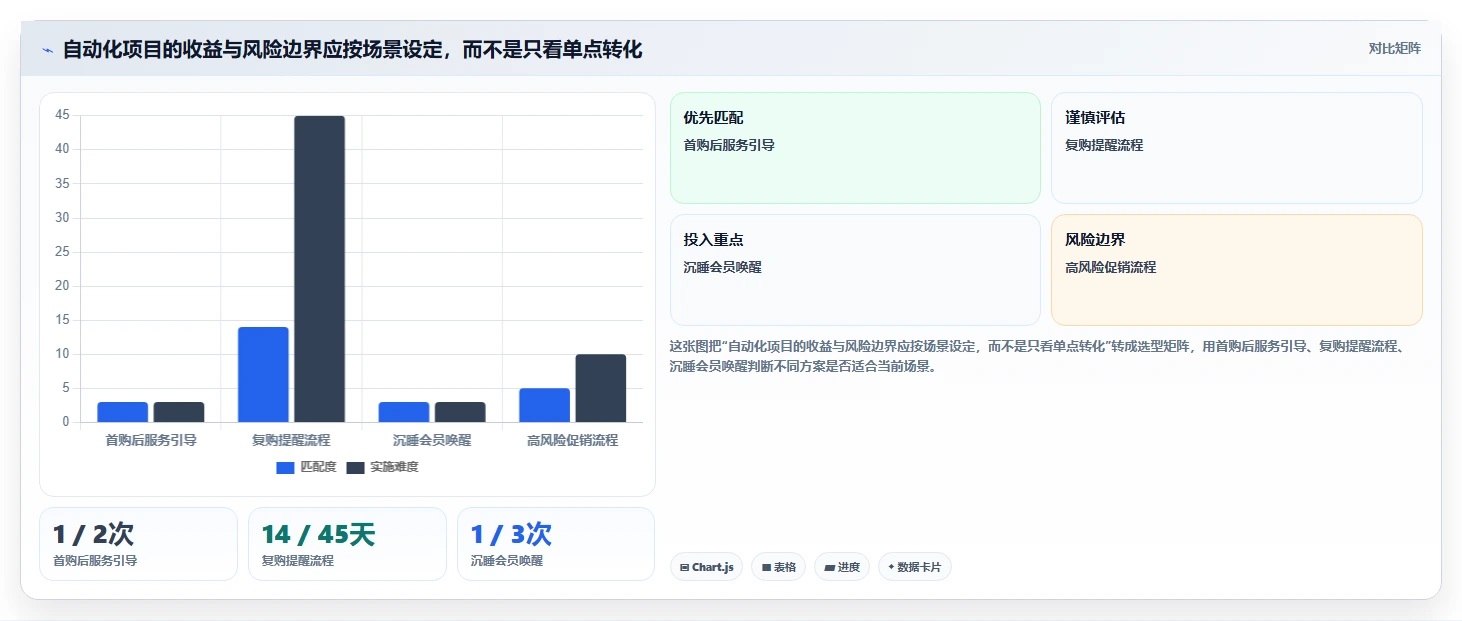The image size is (1462, 621).
Task: Open the orange 风险边界 card
Action: coord(1237,270)
